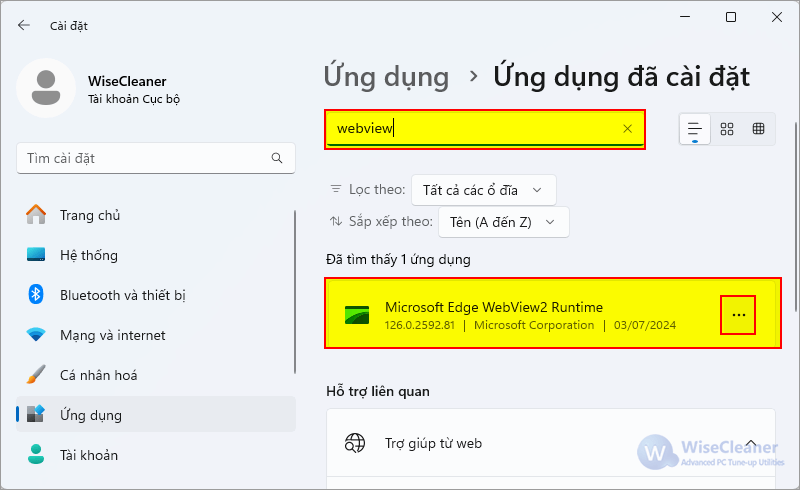Viewport: 800px width, 490px height.
Task: Click the Trang chủ home icon
Action: (x=36, y=214)
